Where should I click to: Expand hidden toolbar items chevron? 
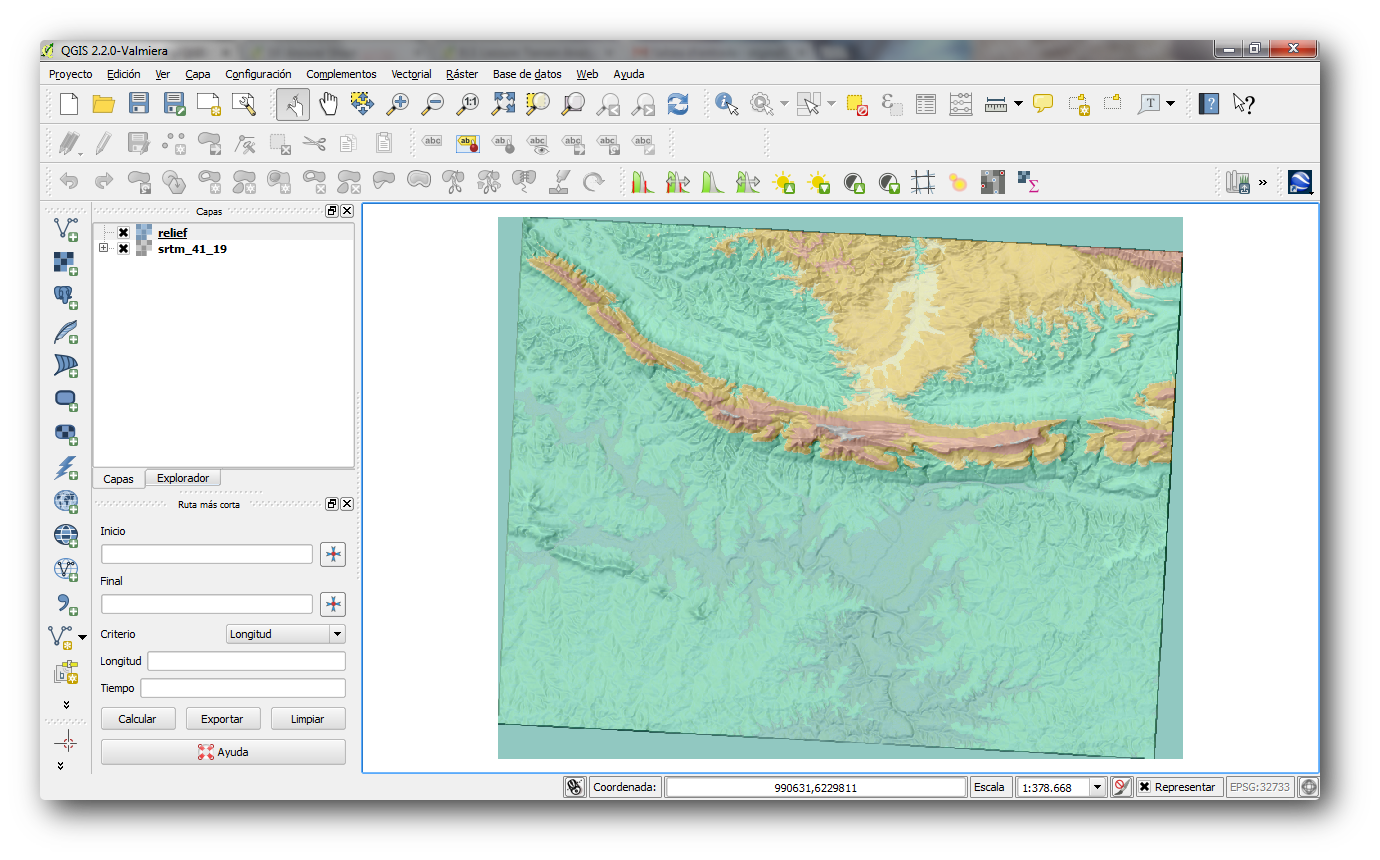[1262, 182]
